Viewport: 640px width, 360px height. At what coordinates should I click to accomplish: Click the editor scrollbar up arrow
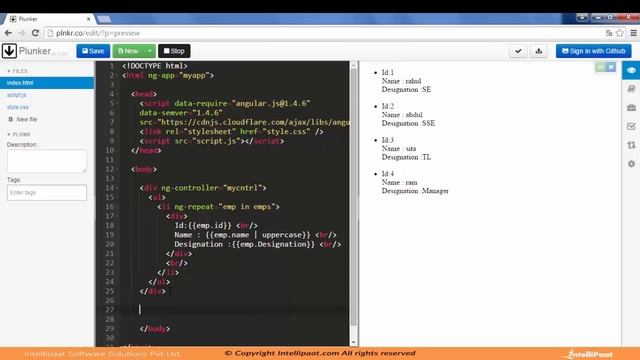(x=354, y=65)
